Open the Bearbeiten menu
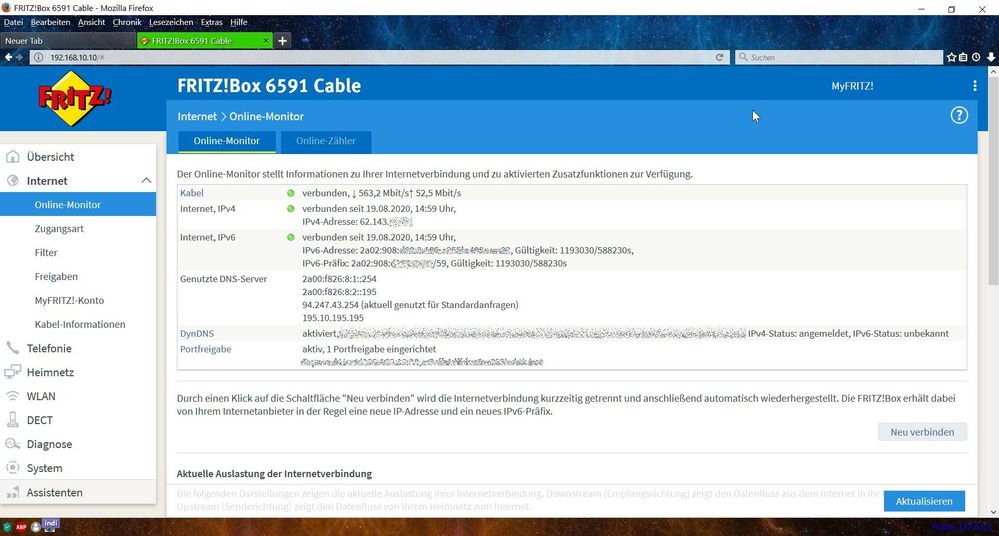999x536 pixels. tap(50, 22)
